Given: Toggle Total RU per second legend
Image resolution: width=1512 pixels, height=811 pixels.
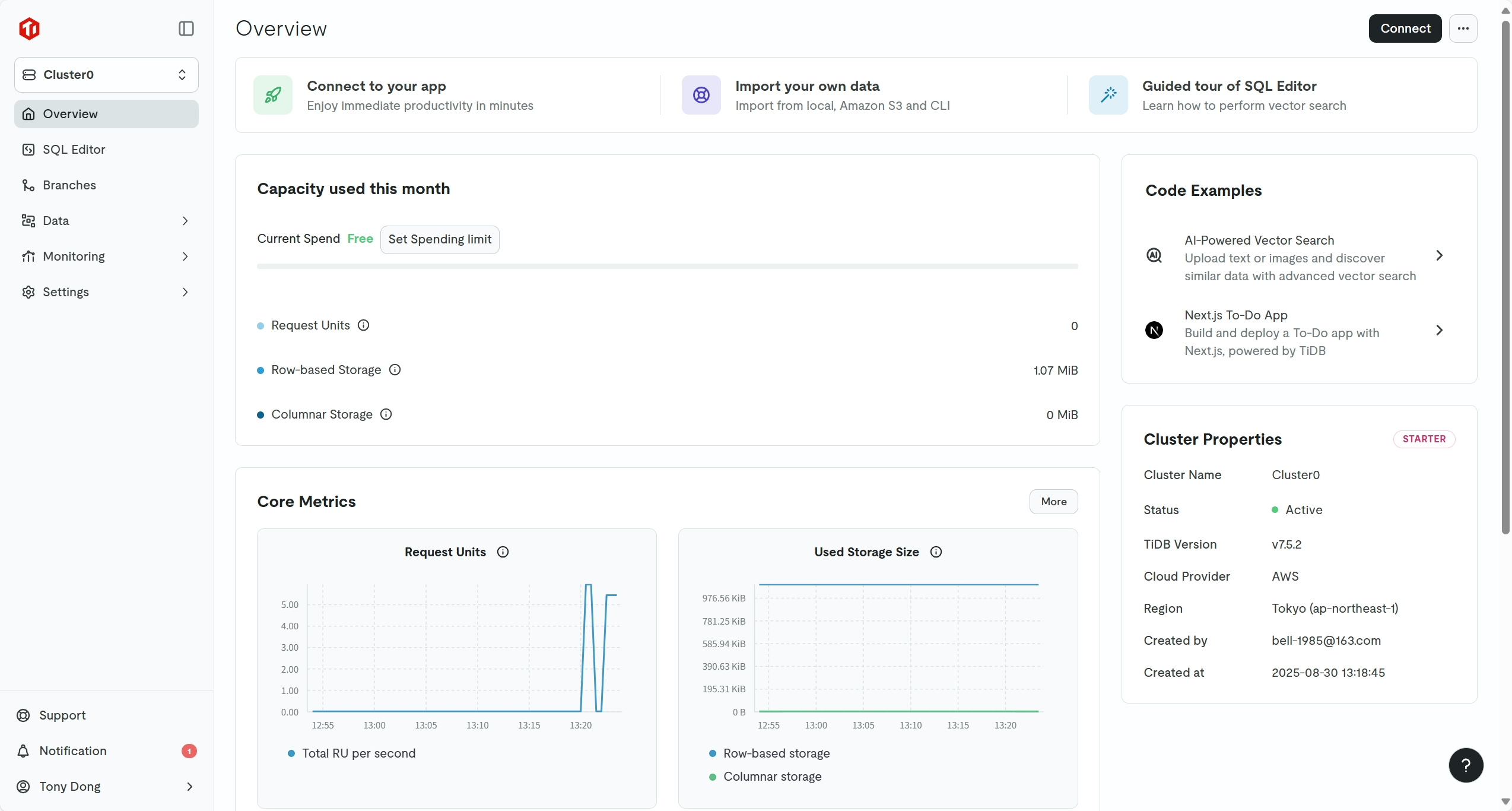Looking at the screenshot, I should (x=351, y=753).
